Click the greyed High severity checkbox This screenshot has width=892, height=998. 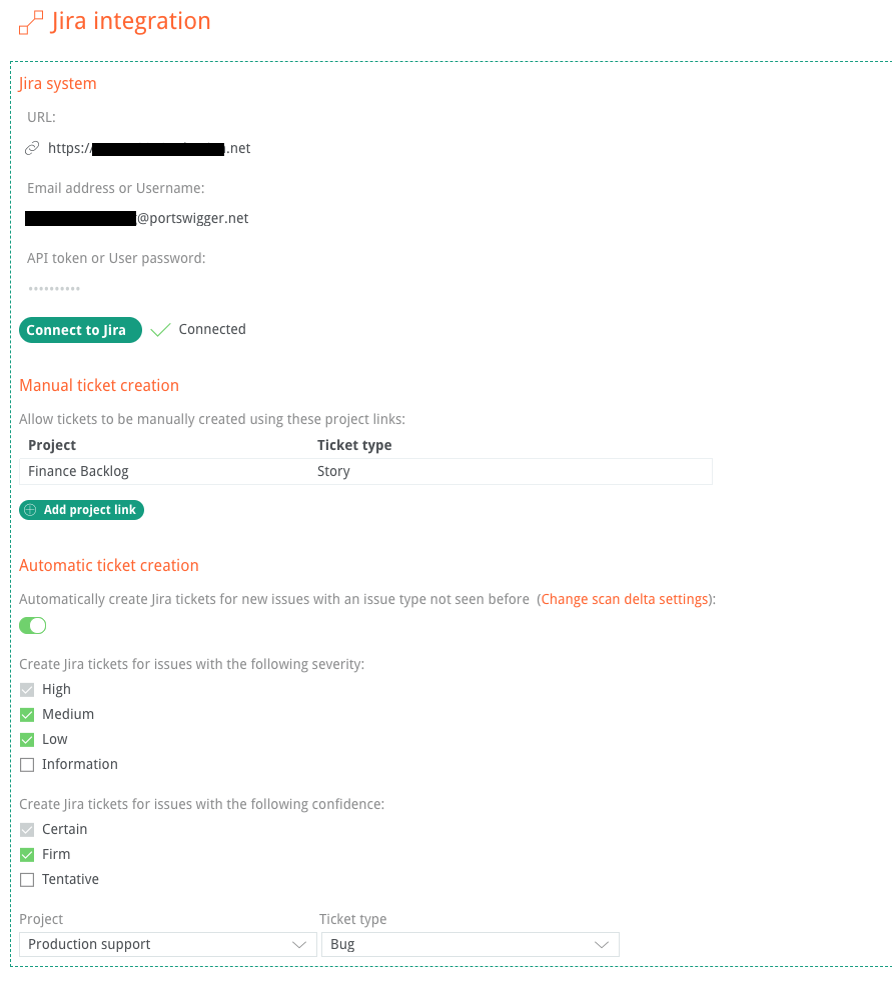27,689
